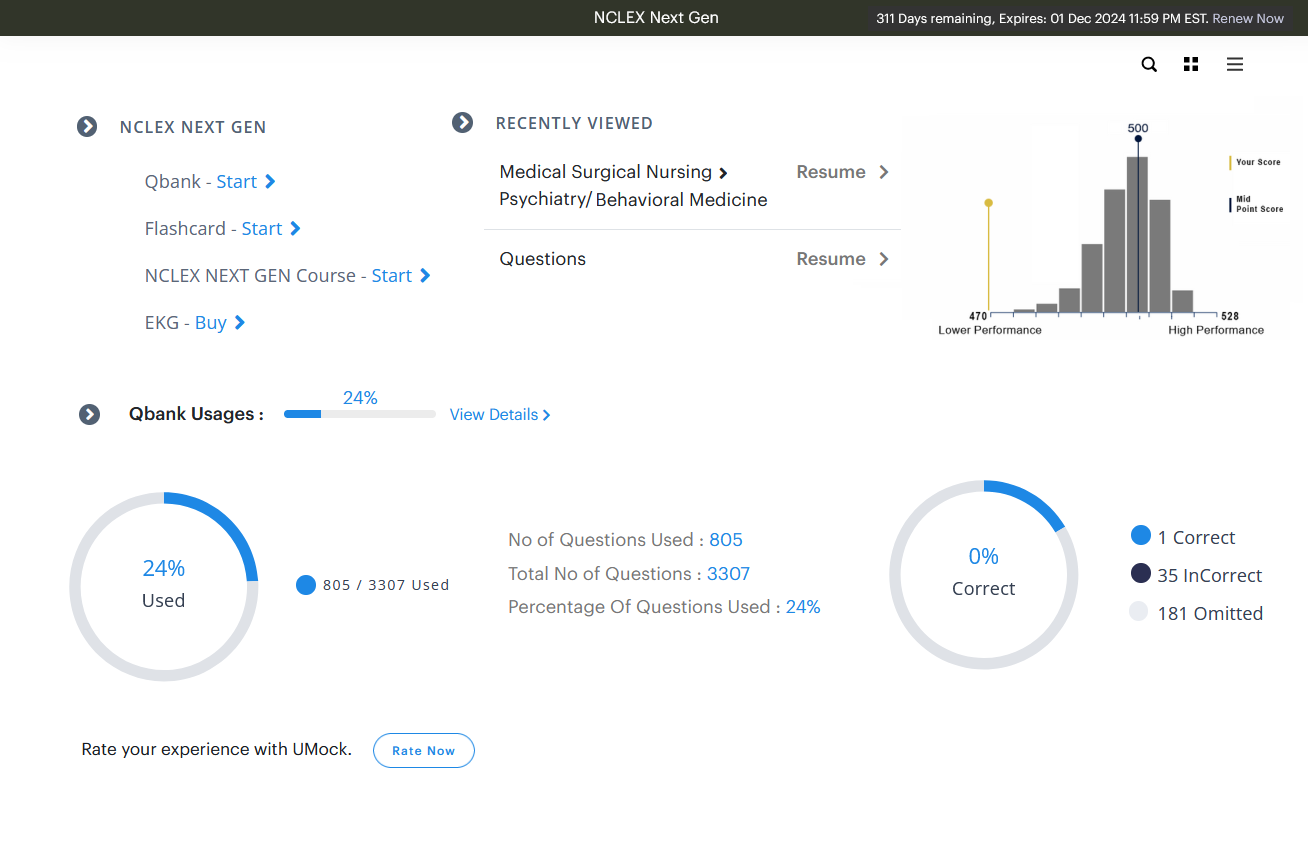The height and width of the screenshot is (858, 1308).
Task: Click 'Medical Surgical Nursing' text
Action: point(605,172)
